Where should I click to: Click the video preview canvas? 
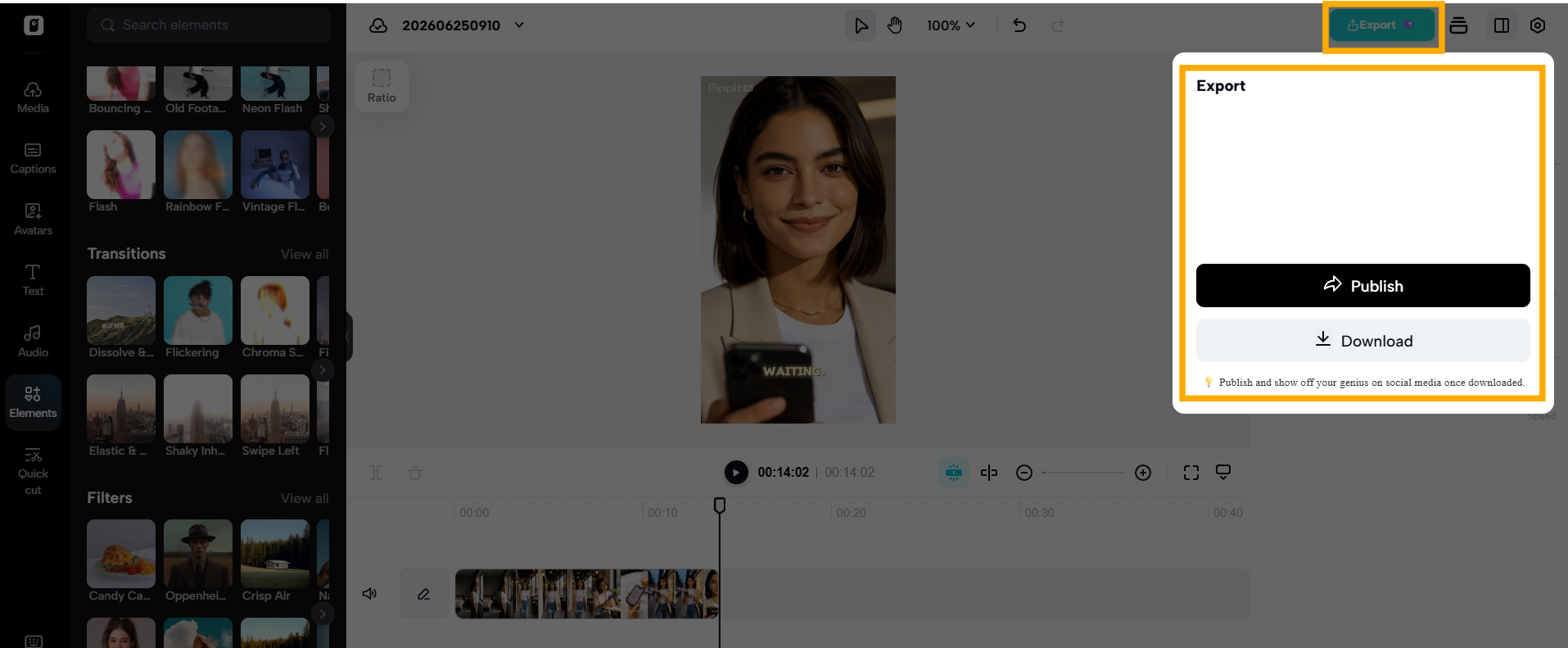pyautogui.click(x=798, y=250)
